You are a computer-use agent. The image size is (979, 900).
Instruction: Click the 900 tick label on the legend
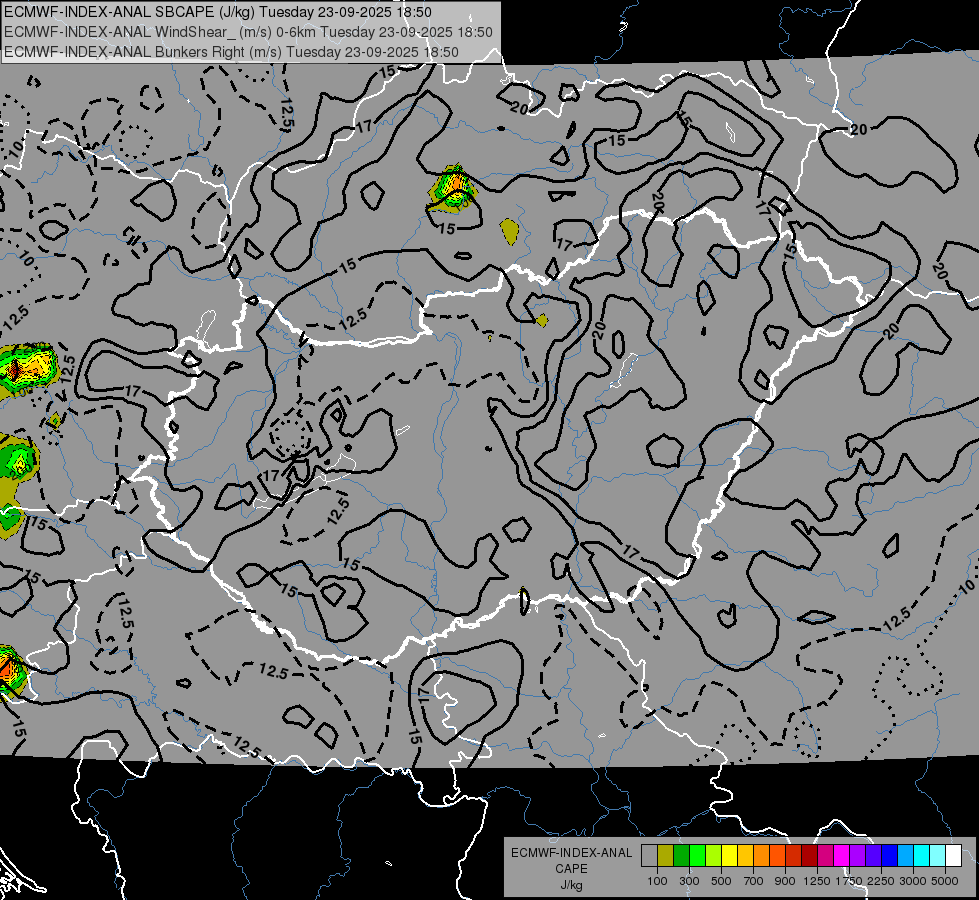click(x=785, y=881)
